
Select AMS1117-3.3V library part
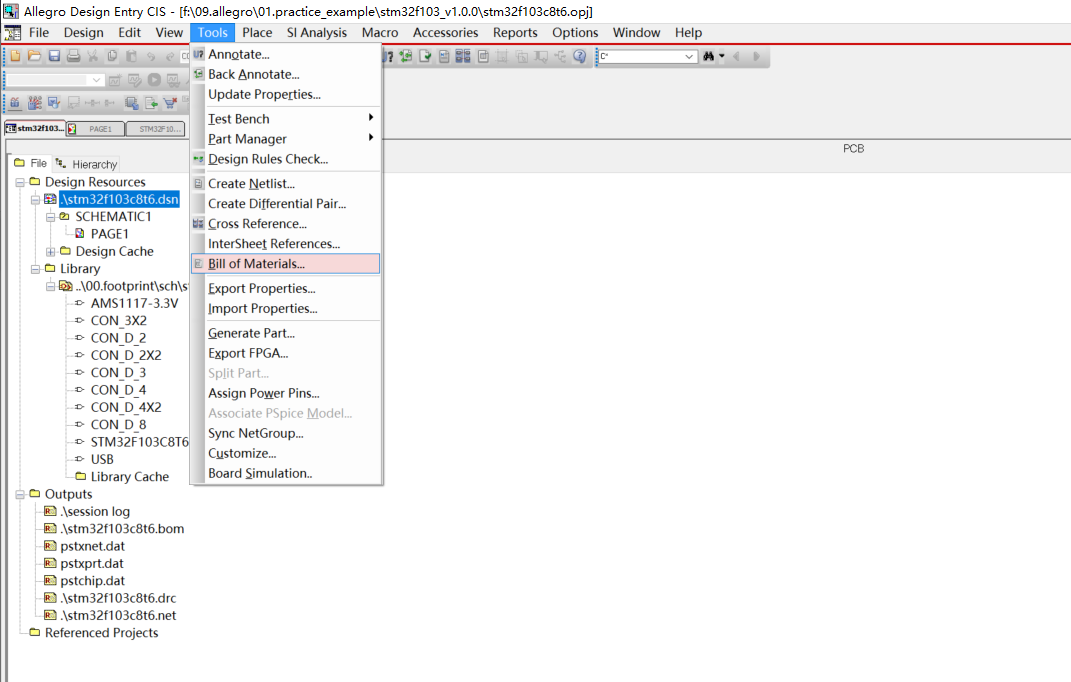pos(135,303)
